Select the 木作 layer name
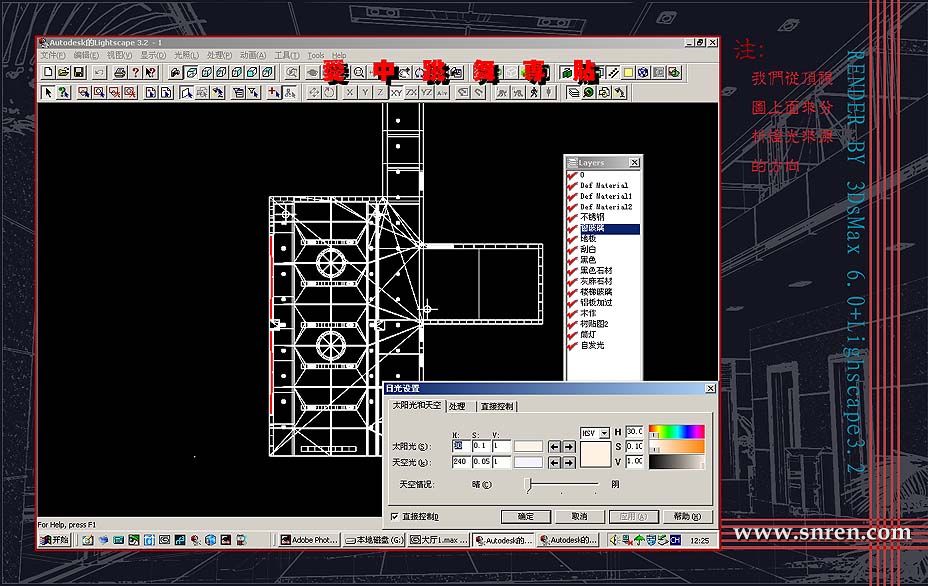The height and width of the screenshot is (586, 928). click(588, 313)
